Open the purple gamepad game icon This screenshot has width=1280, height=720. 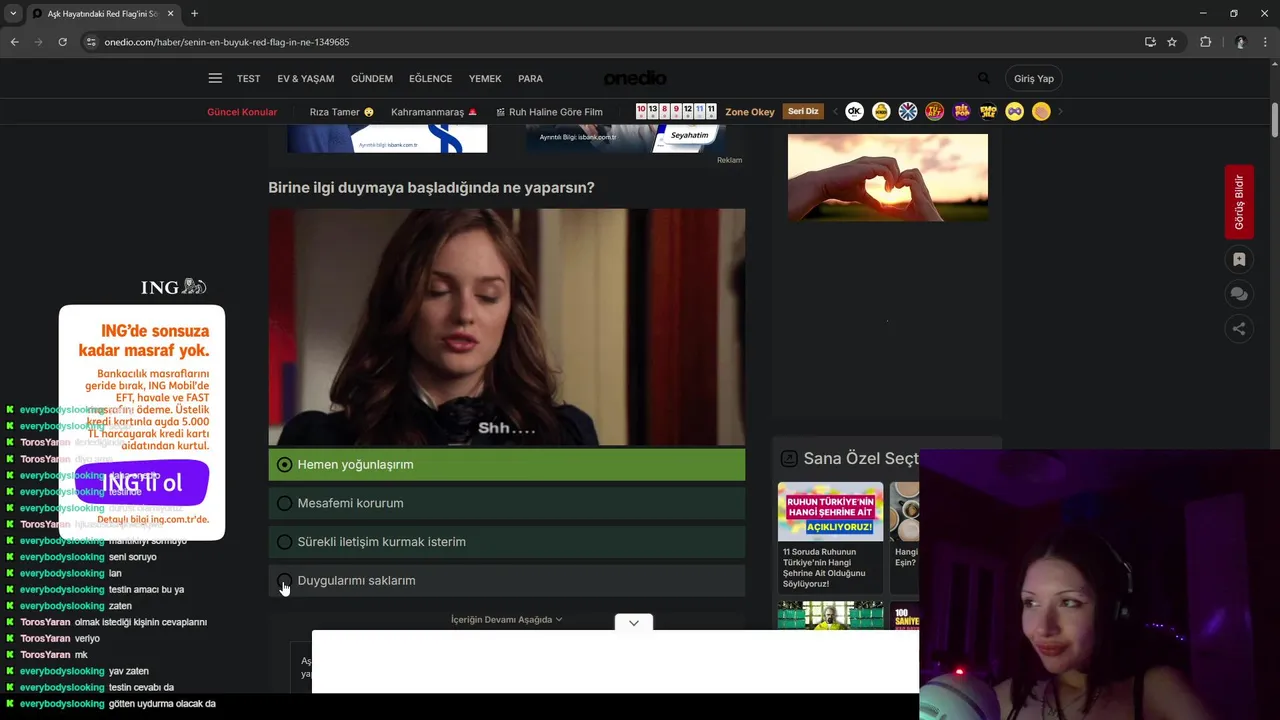tap(1015, 112)
